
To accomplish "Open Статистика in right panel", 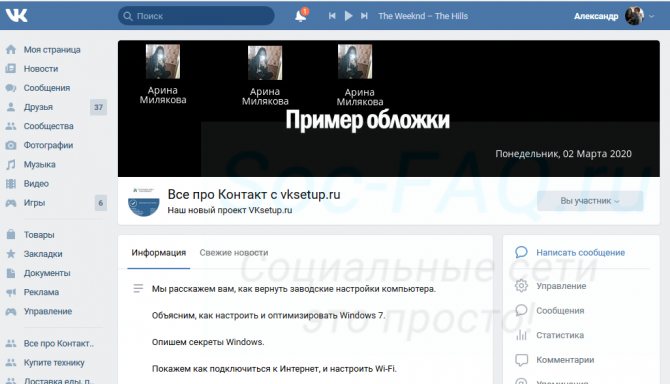I will pyautogui.click(x=560, y=335).
